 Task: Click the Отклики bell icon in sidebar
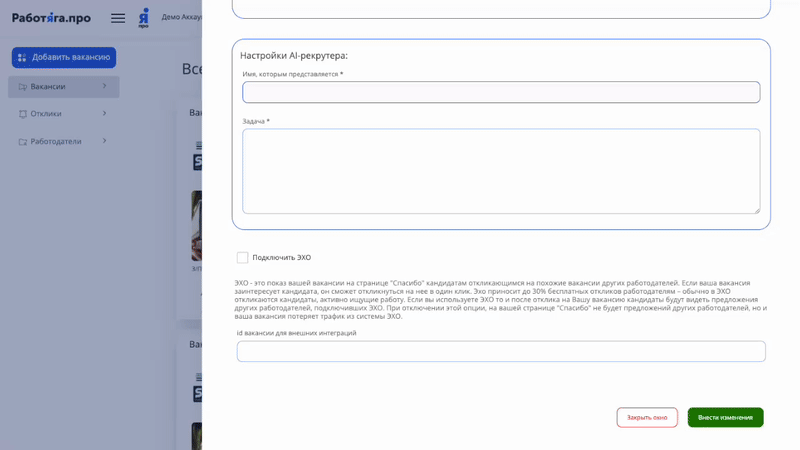click(x=22, y=114)
